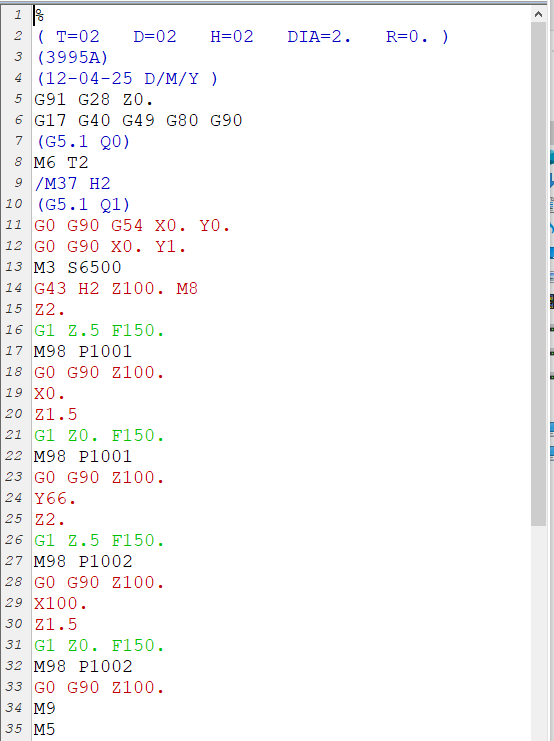Click the 'Y66.' line
554x741 pixels.
tap(55, 498)
